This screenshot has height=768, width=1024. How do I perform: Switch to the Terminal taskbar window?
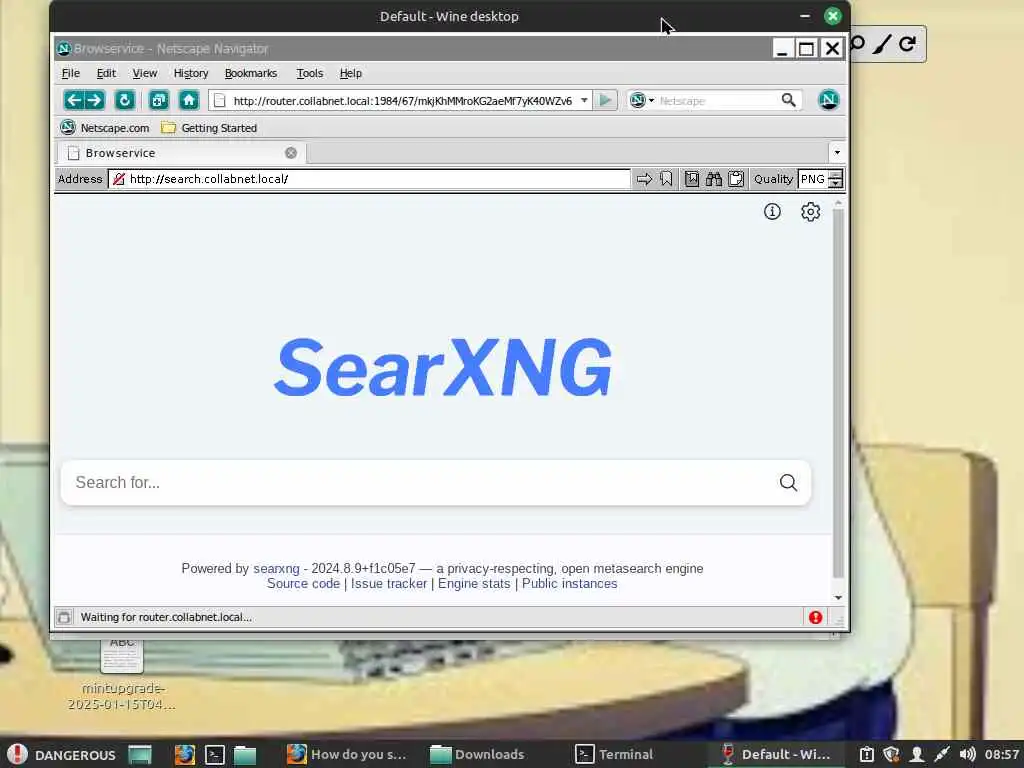tap(615, 754)
